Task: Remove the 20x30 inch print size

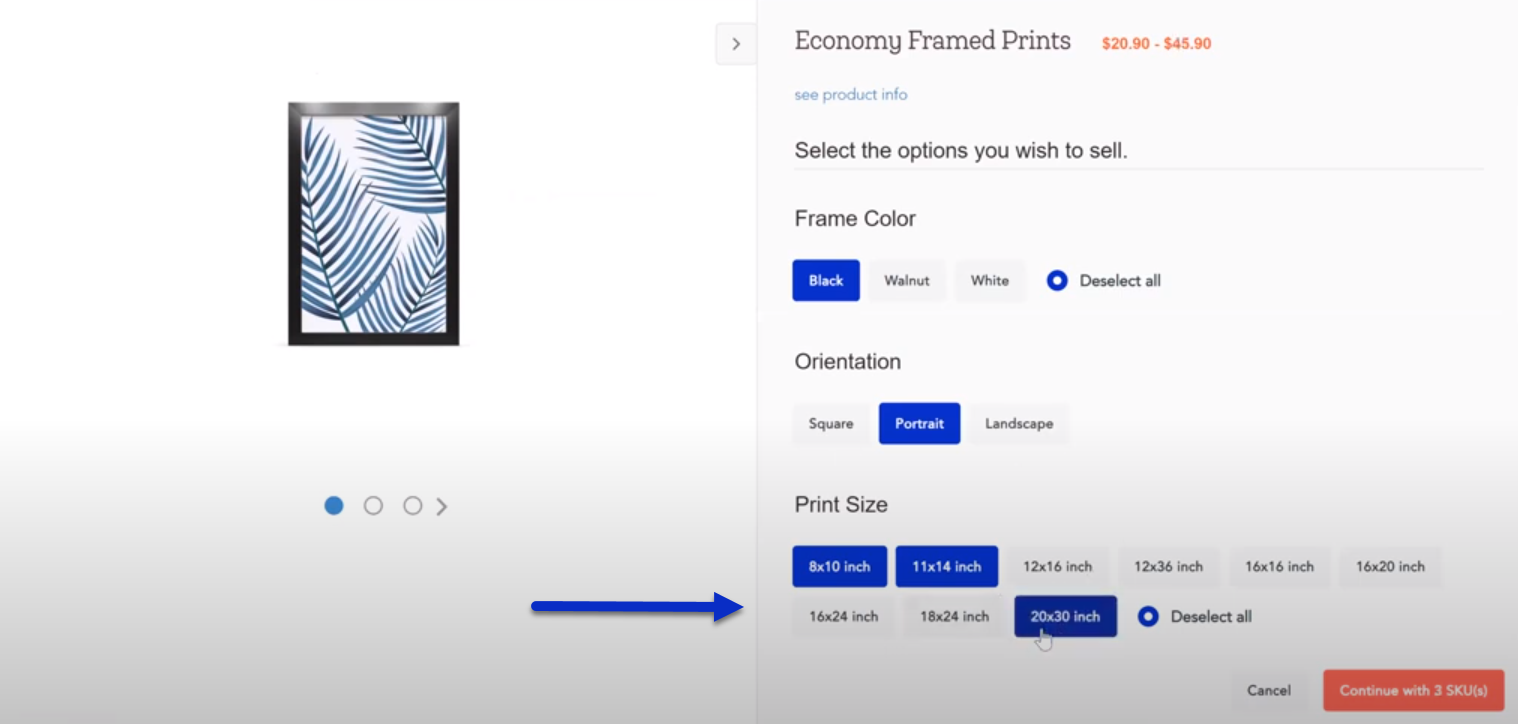Action: pos(1066,617)
